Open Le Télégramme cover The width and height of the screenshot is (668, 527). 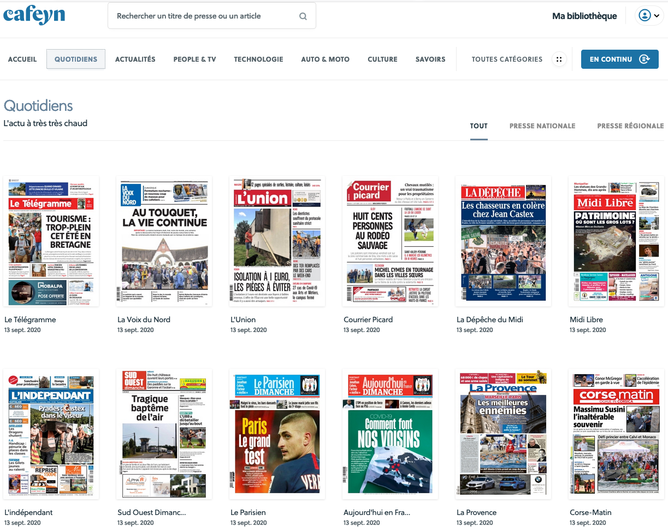pyautogui.click(x=52, y=242)
